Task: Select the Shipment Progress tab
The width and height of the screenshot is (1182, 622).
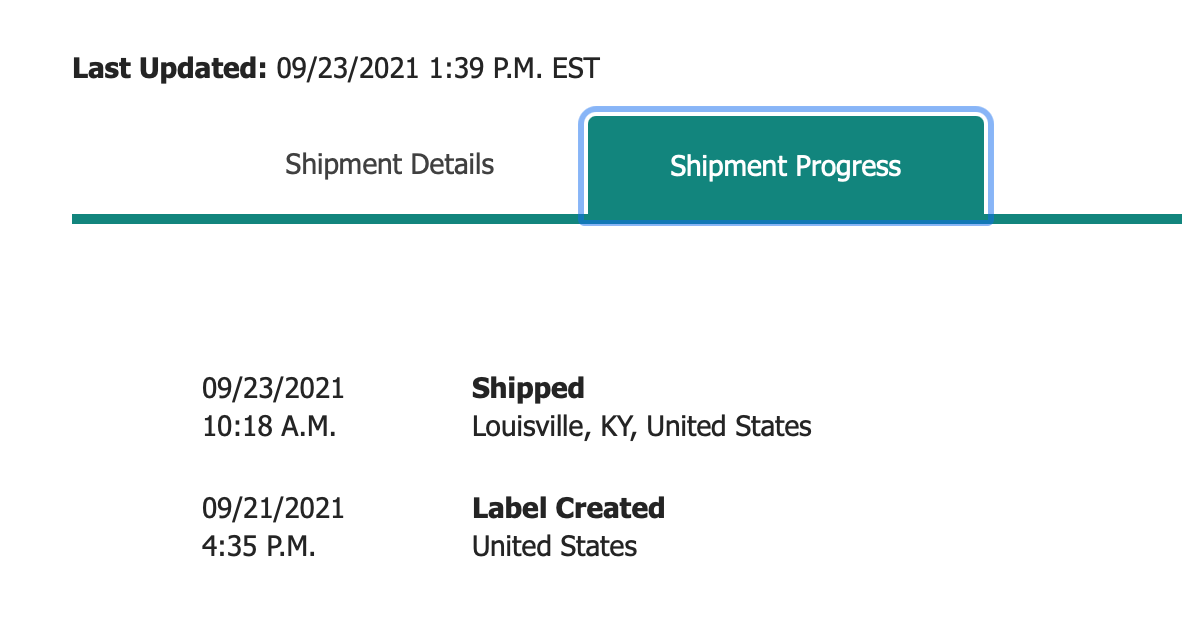Action: coord(785,166)
